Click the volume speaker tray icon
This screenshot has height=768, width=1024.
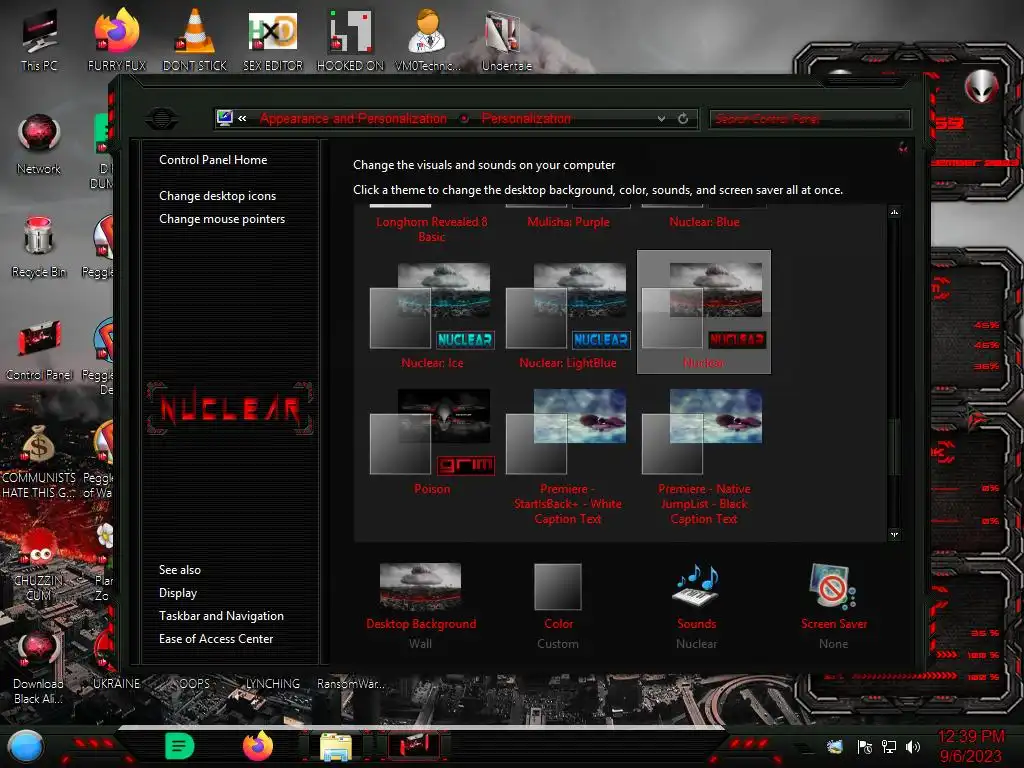point(913,746)
